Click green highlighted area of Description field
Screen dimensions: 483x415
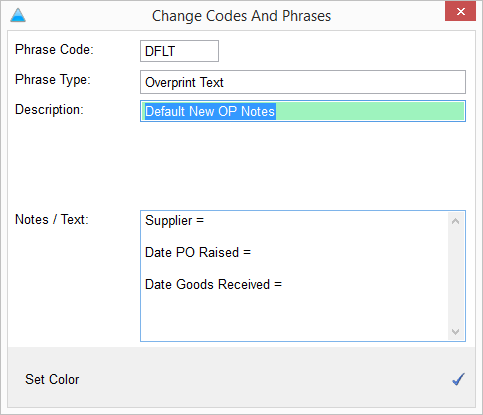click(x=369, y=111)
